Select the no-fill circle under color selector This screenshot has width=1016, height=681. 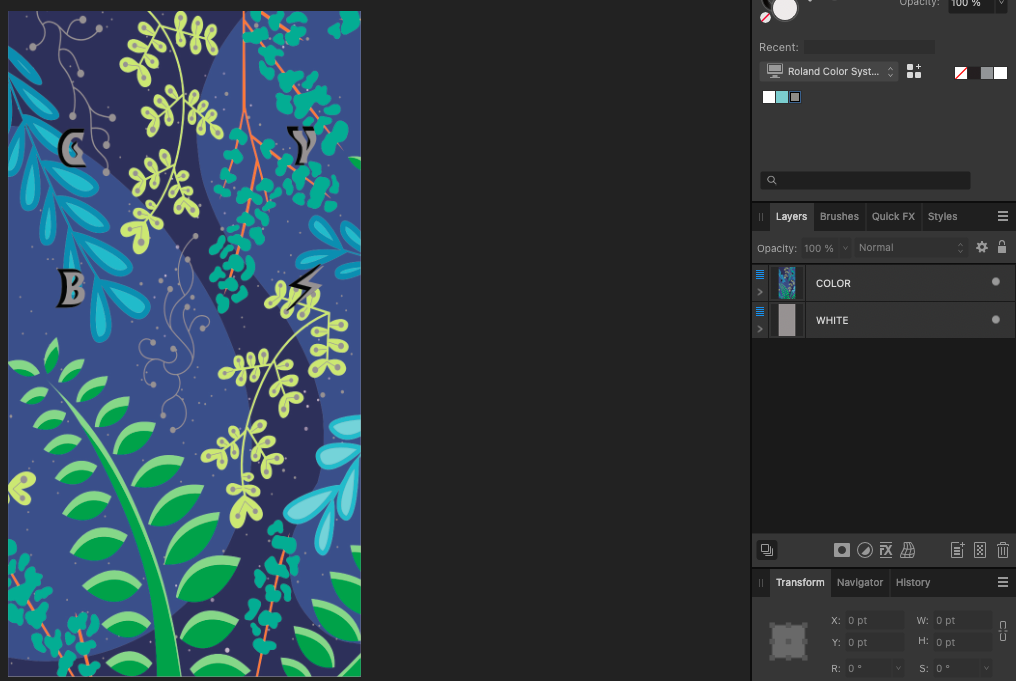tap(765, 18)
